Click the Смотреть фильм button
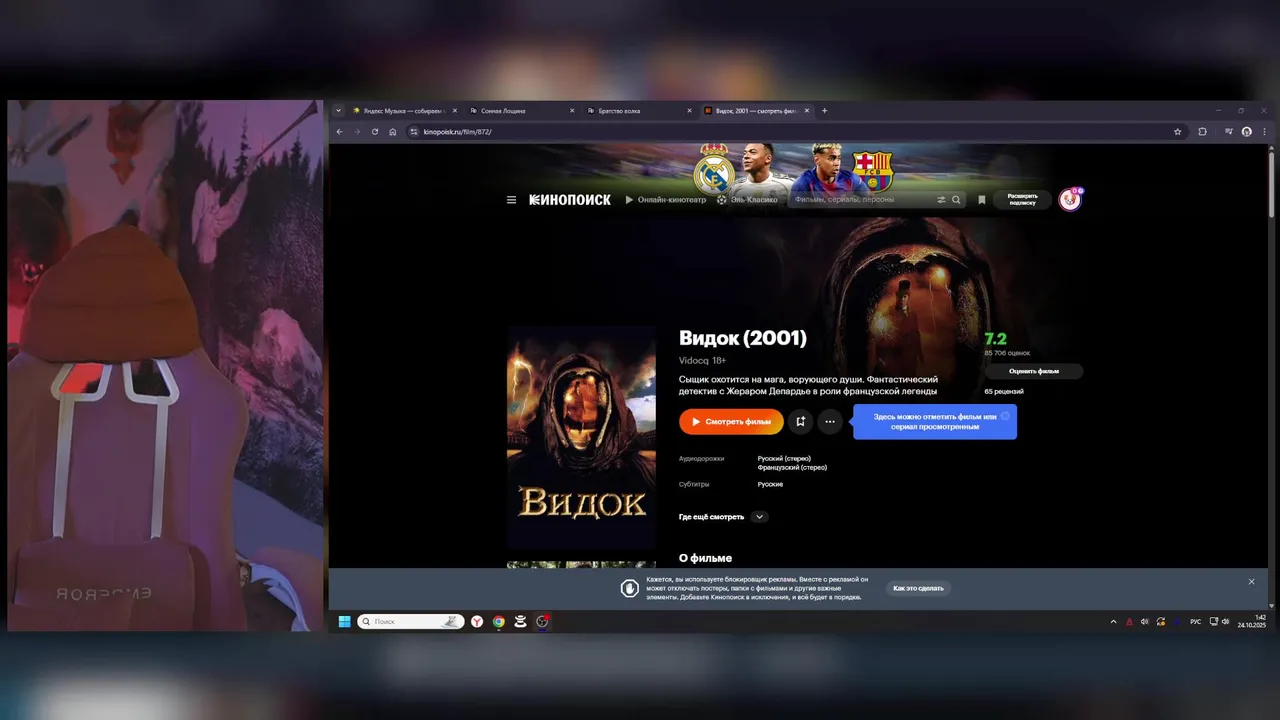Image resolution: width=1280 pixels, height=720 pixels. tap(731, 422)
